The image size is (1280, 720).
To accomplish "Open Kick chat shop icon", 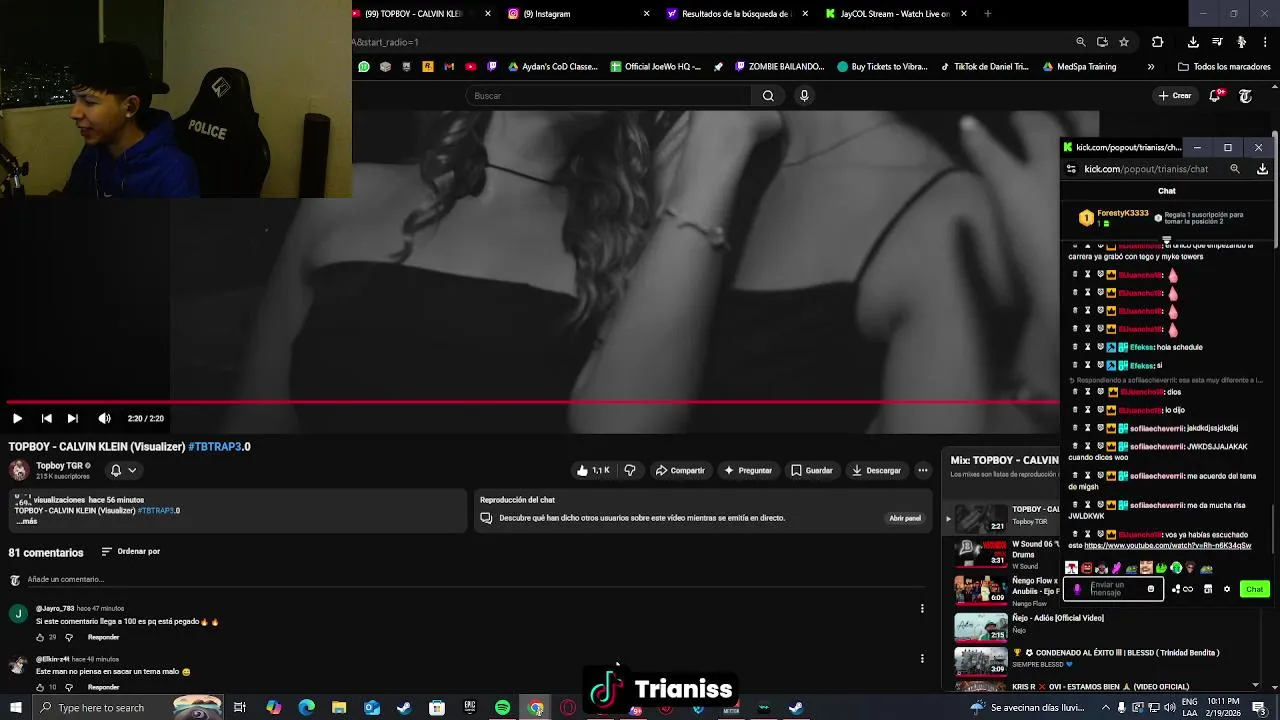I will pos(1208,589).
